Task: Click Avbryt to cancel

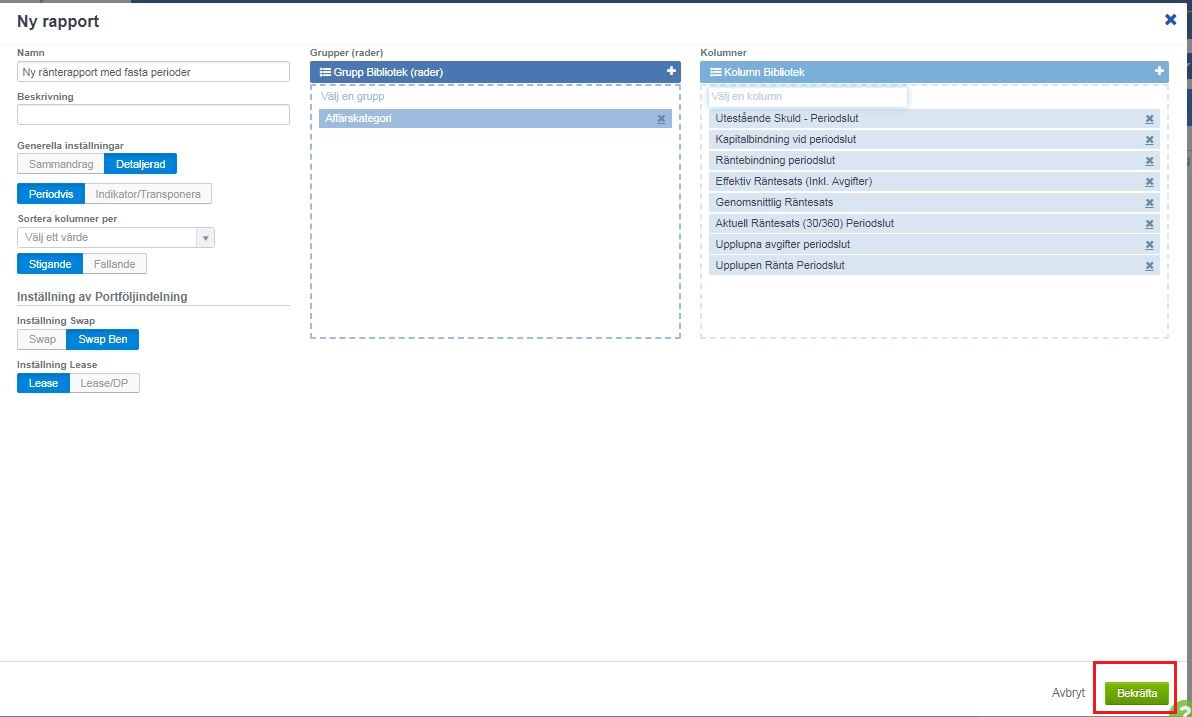Action: coord(1068,693)
